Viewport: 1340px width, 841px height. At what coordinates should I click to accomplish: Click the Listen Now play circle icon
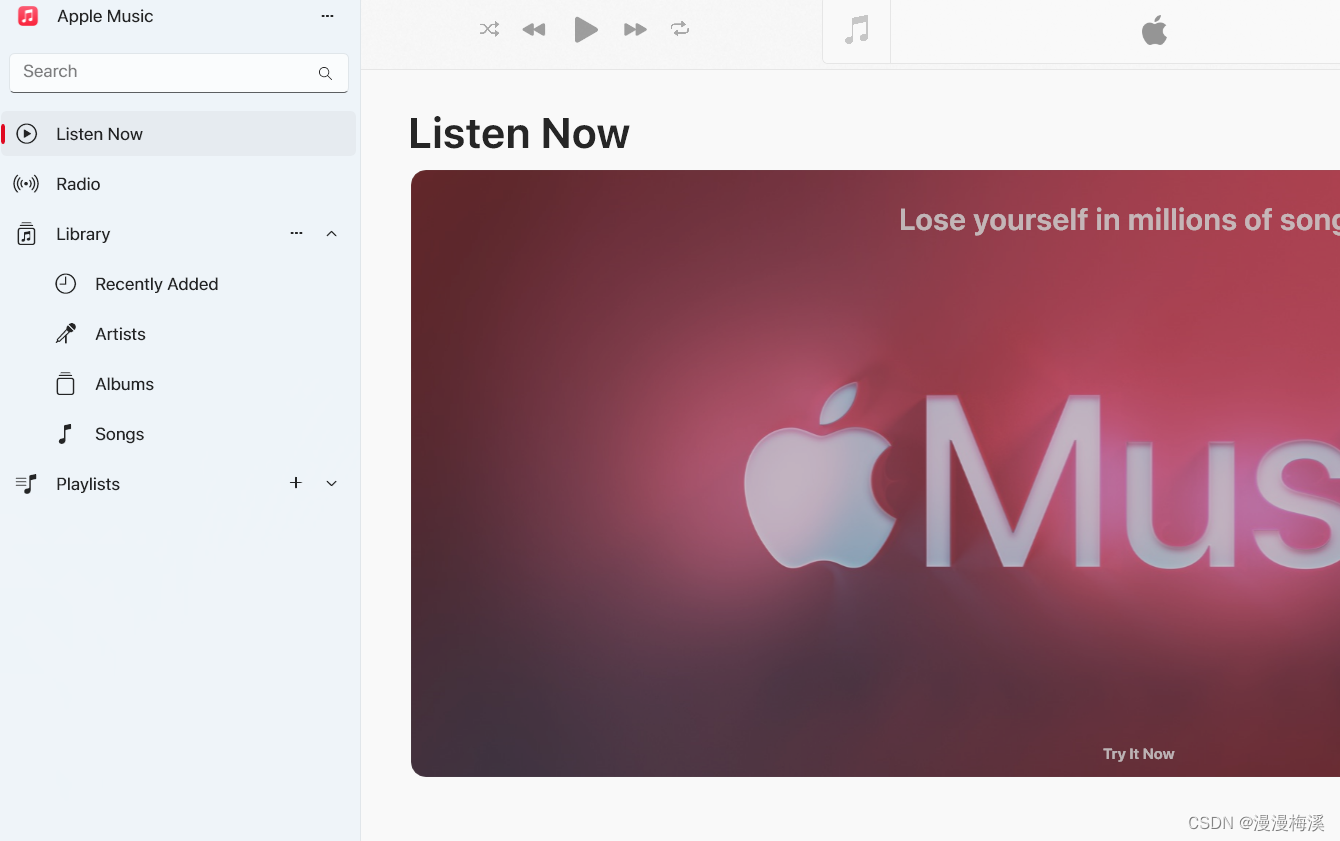(27, 134)
